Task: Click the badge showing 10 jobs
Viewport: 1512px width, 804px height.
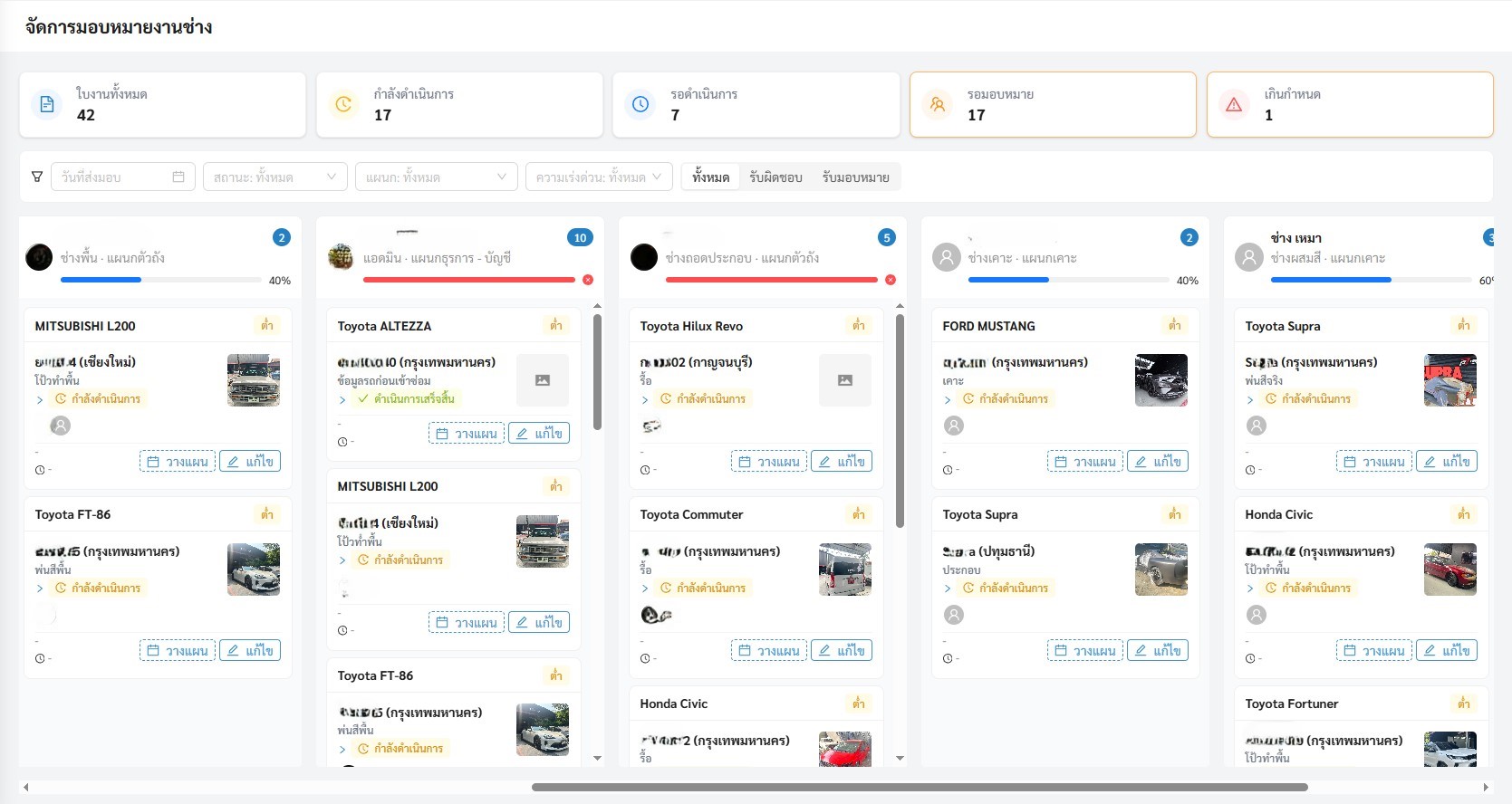Action: click(580, 237)
